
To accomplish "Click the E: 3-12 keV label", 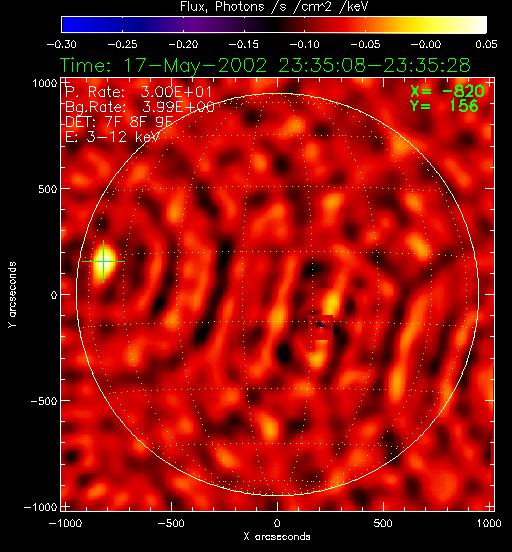I will click(x=112, y=137).
